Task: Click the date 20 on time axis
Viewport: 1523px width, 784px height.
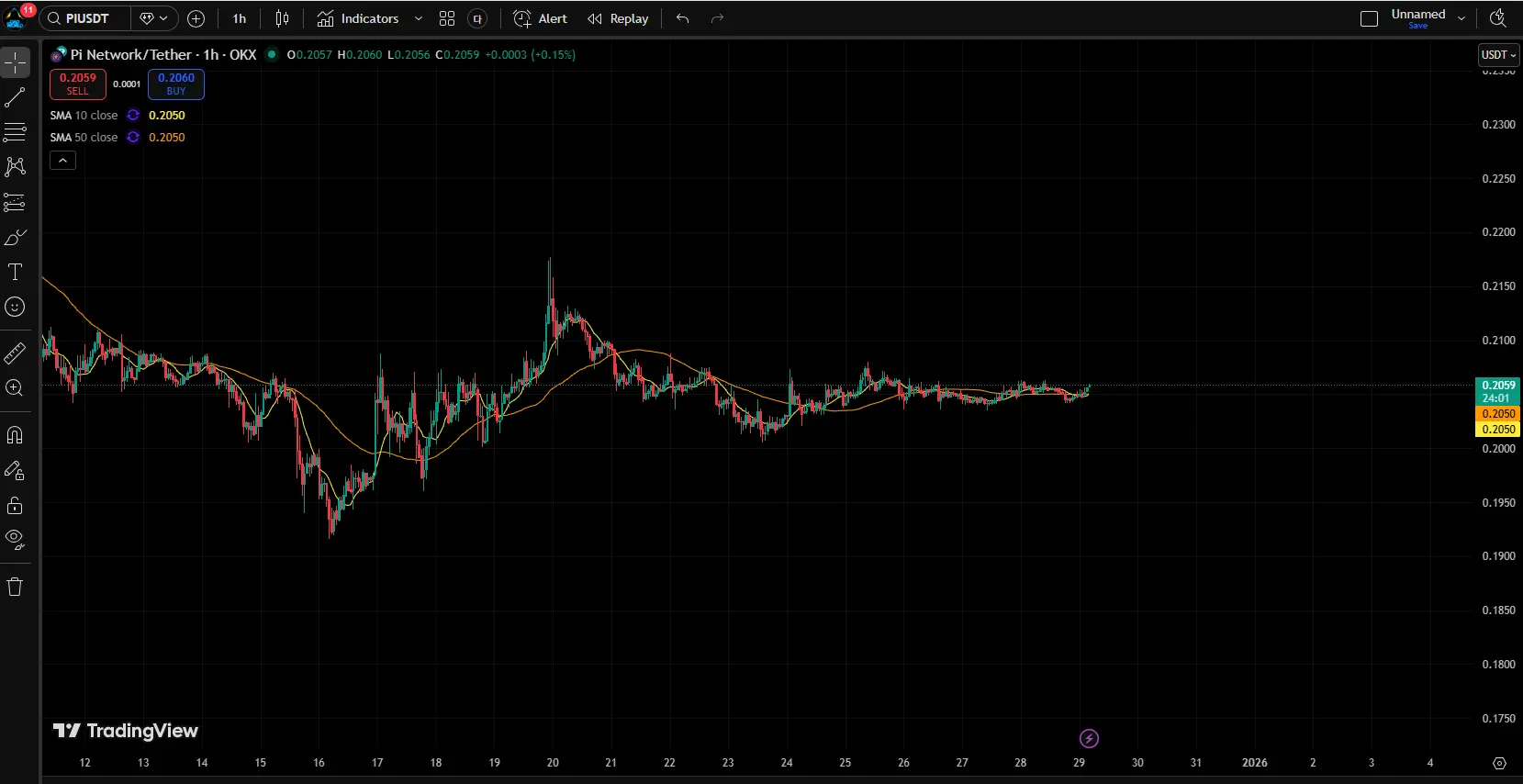Action: [x=553, y=763]
